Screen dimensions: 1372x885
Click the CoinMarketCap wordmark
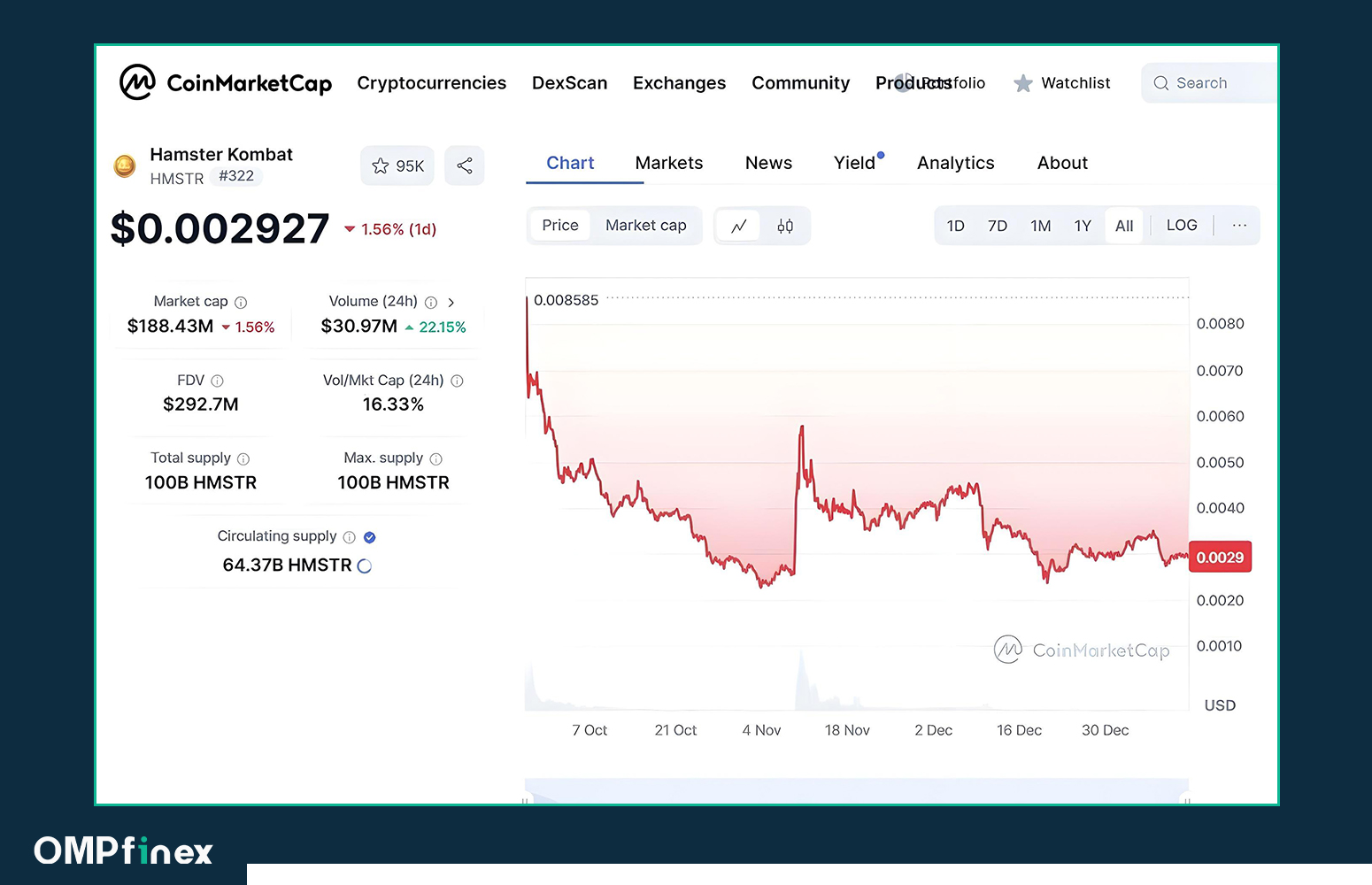250,83
